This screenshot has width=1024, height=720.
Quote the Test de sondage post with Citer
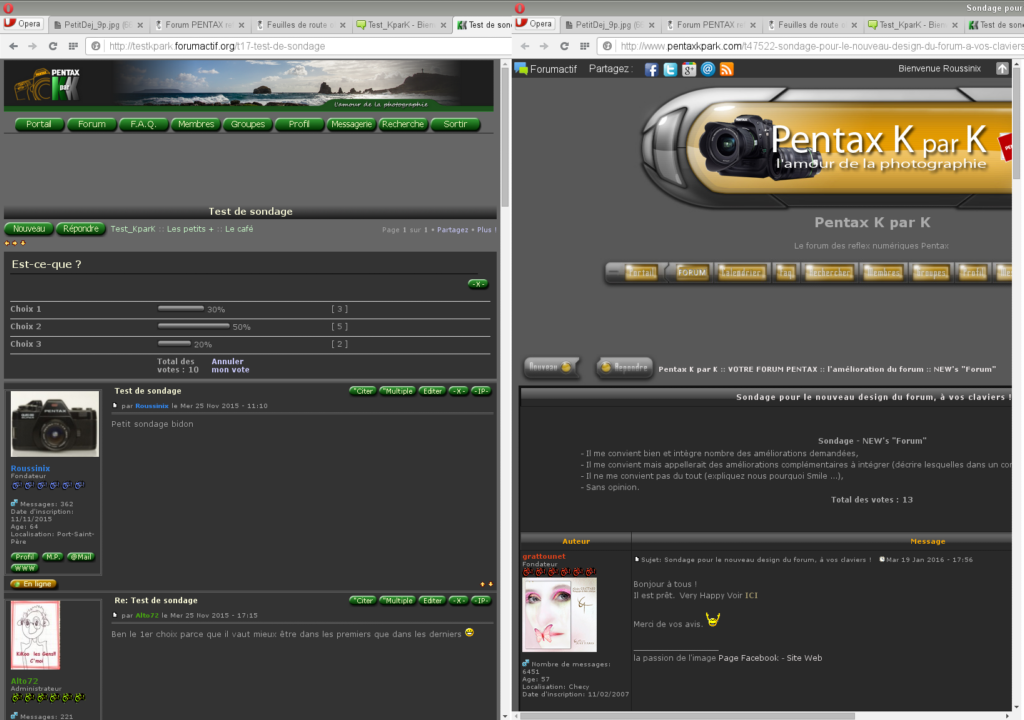(363, 391)
